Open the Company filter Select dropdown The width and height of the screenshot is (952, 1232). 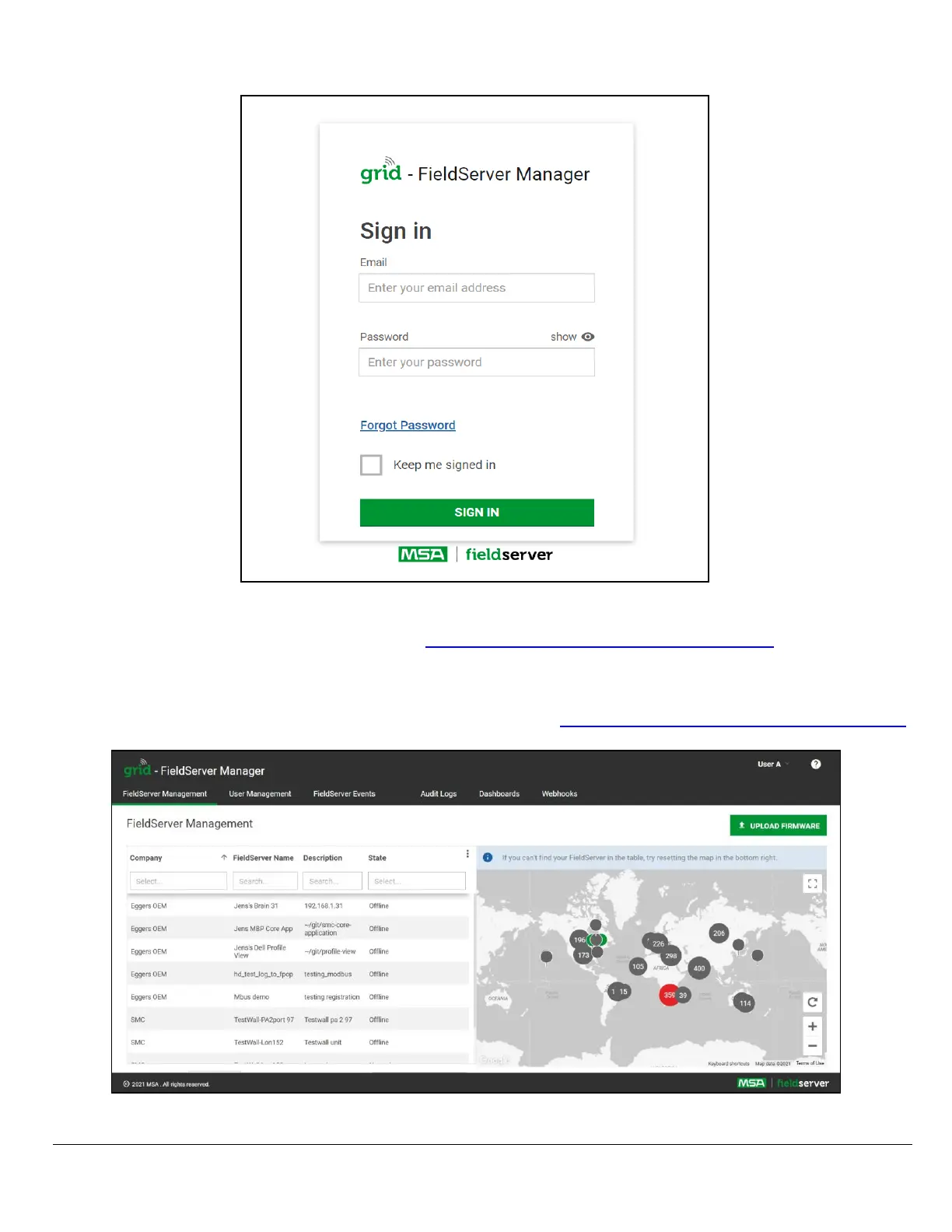pos(178,881)
